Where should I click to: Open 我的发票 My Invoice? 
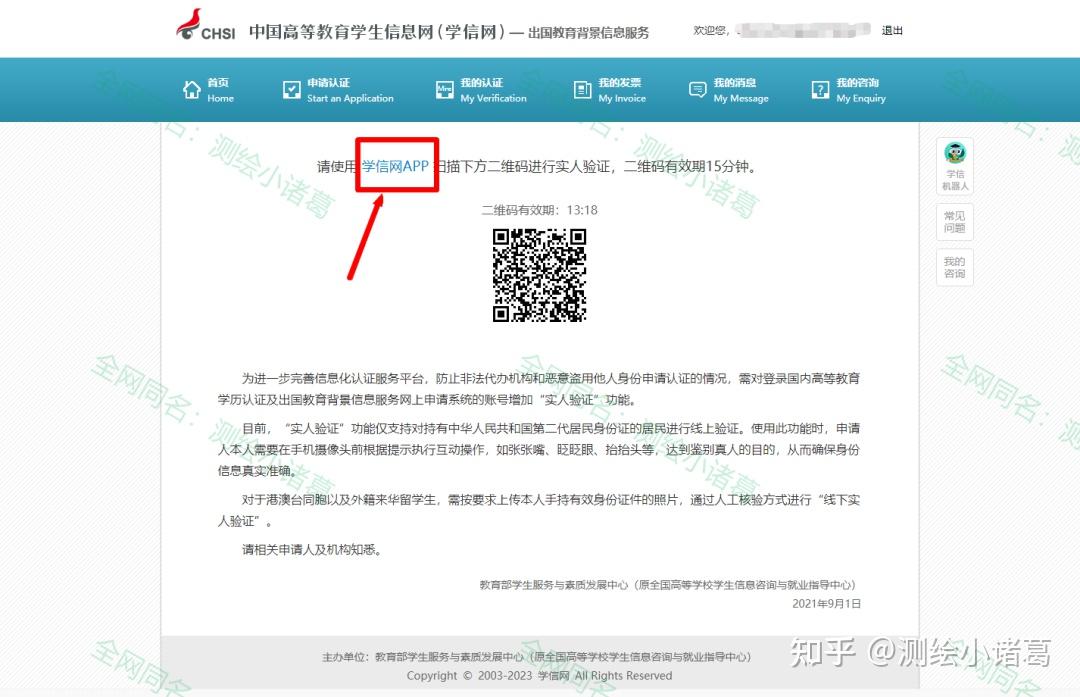[610, 90]
